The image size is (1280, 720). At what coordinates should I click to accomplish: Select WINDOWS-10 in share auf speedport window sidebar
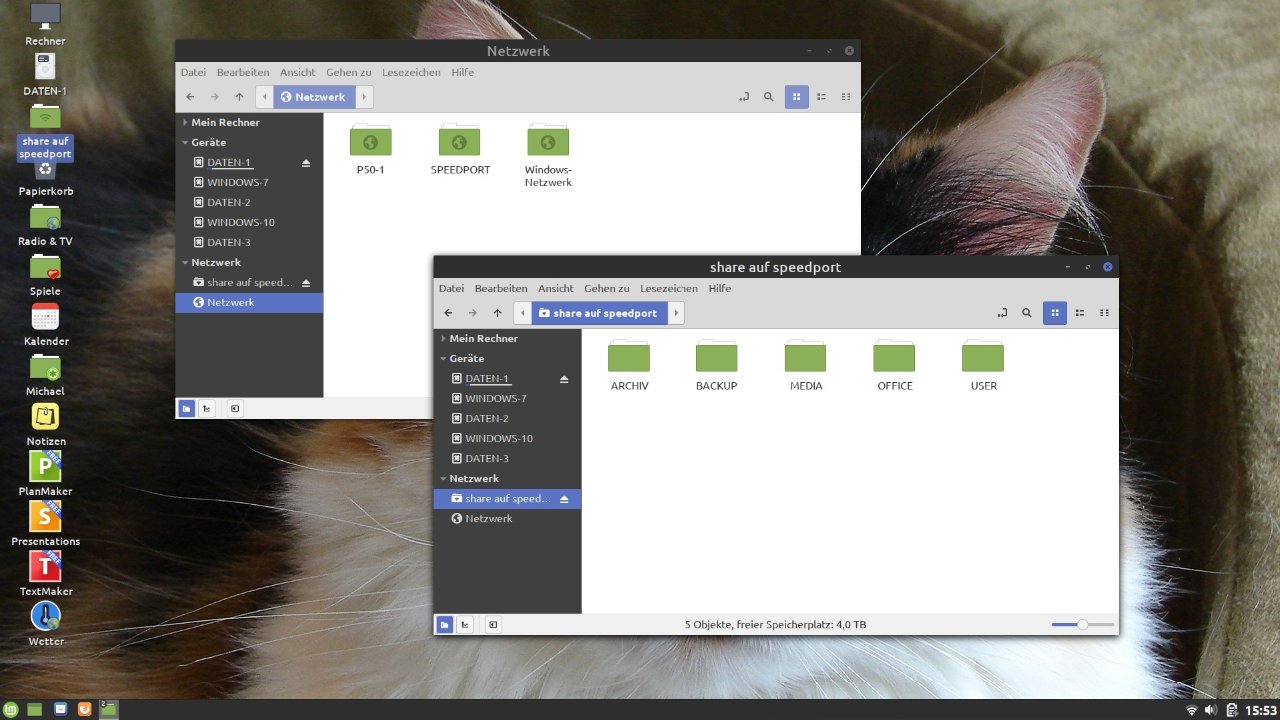tap(507, 438)
